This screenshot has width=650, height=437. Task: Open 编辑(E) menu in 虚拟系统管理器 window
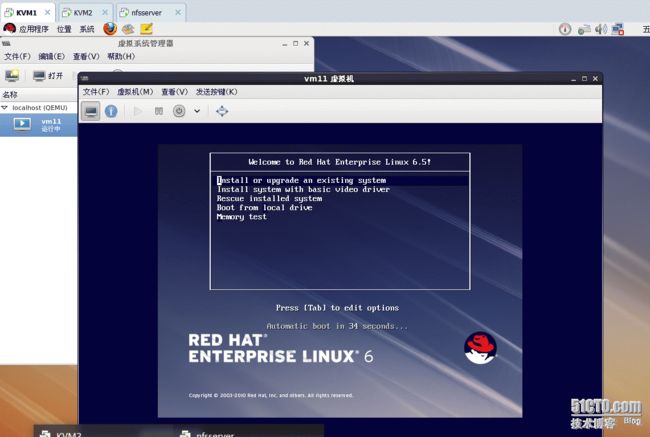[x=51, y=56]
